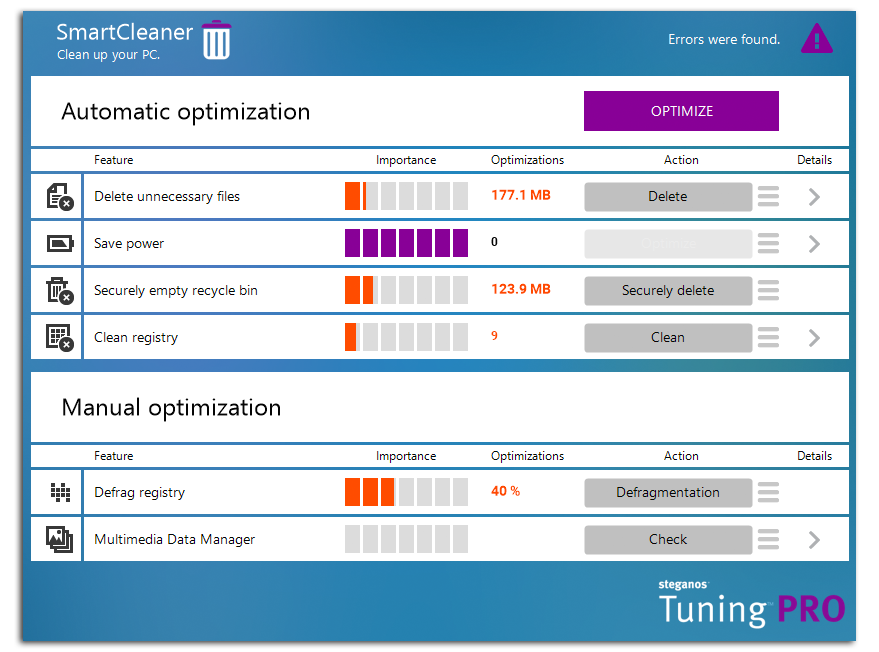Screen dimensions: 879x652
Task: Click the Save power importance bar
Action: [x=406, y=244]
